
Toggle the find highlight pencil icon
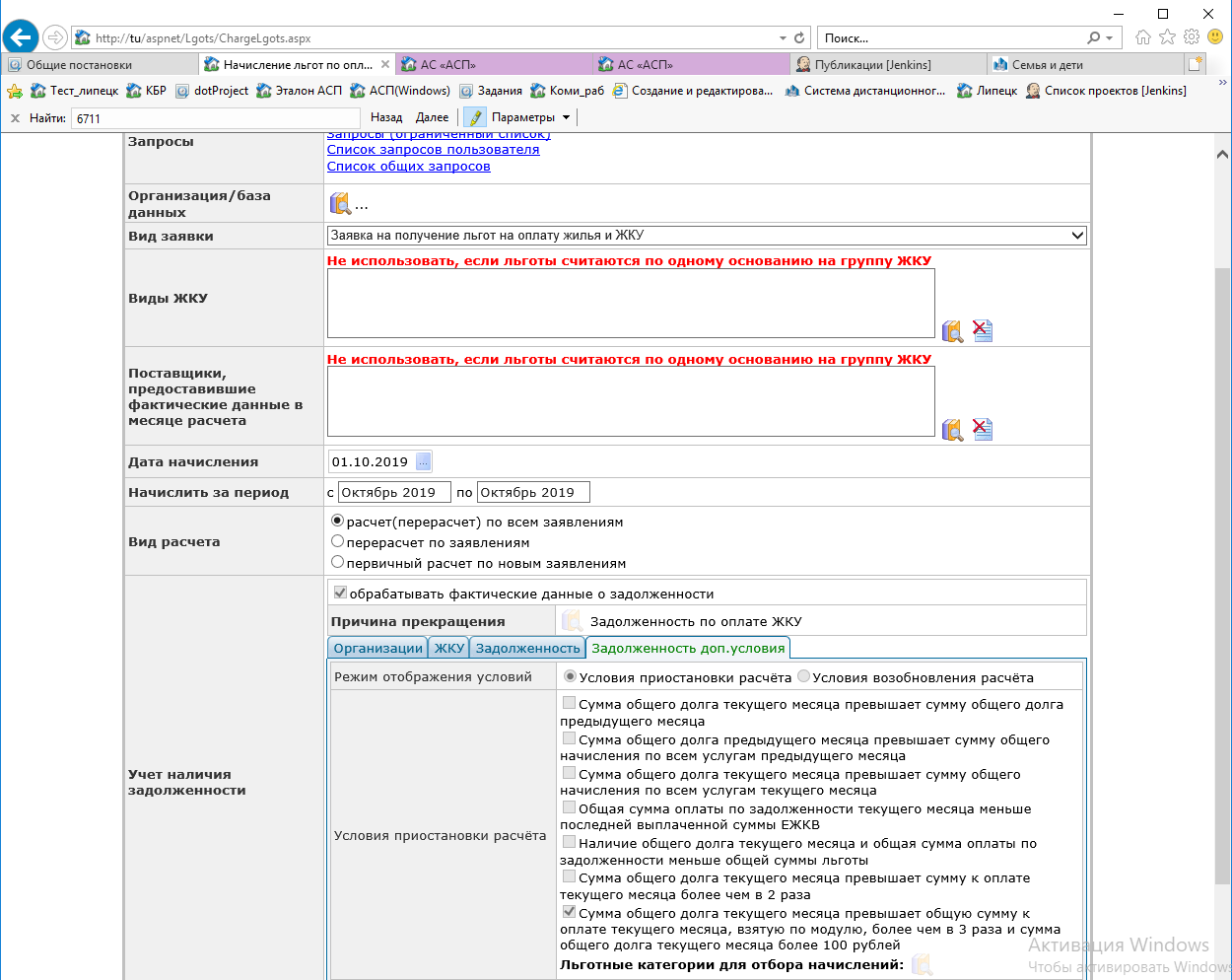(475, 118)
